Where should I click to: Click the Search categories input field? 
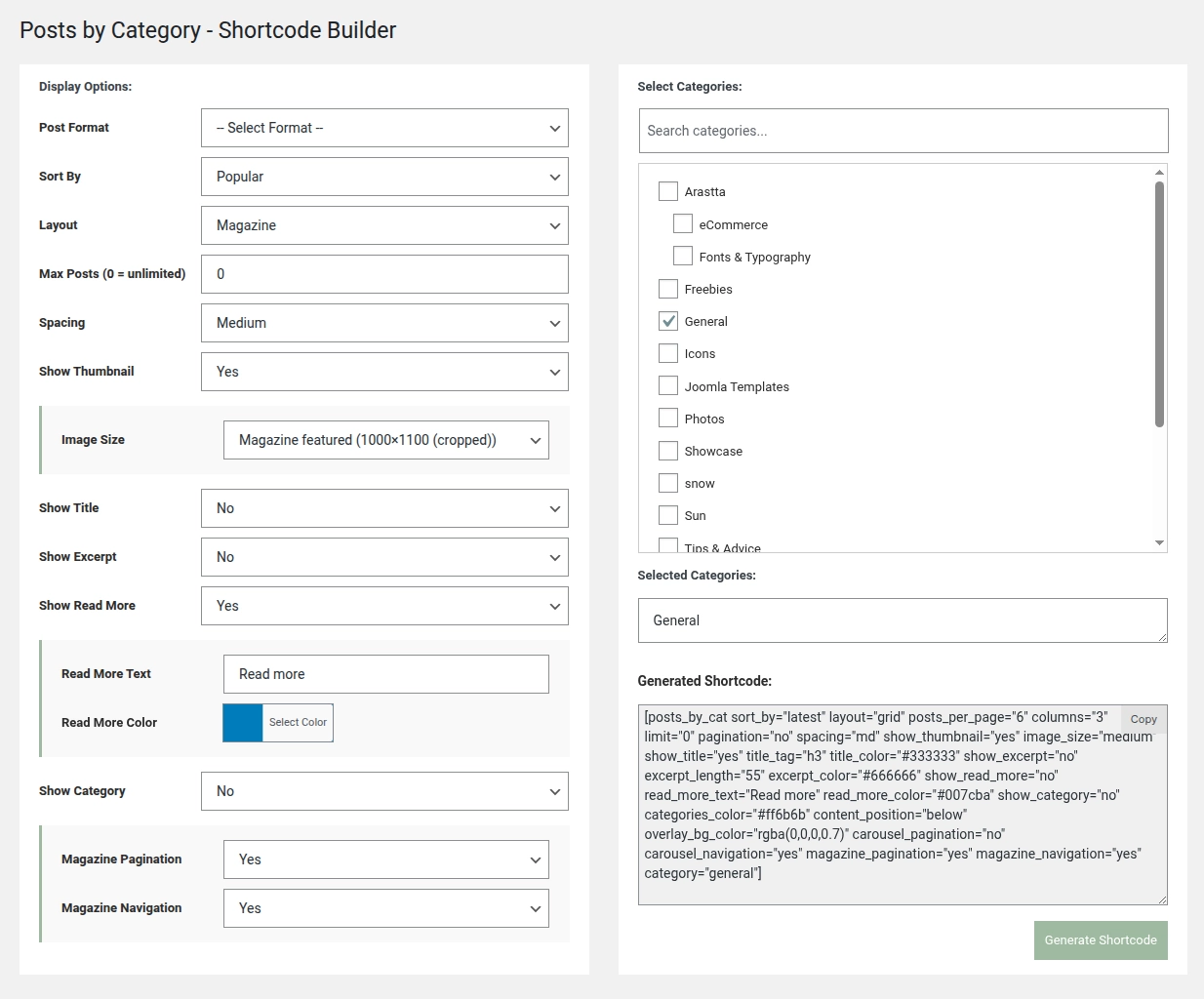point(903,131)
